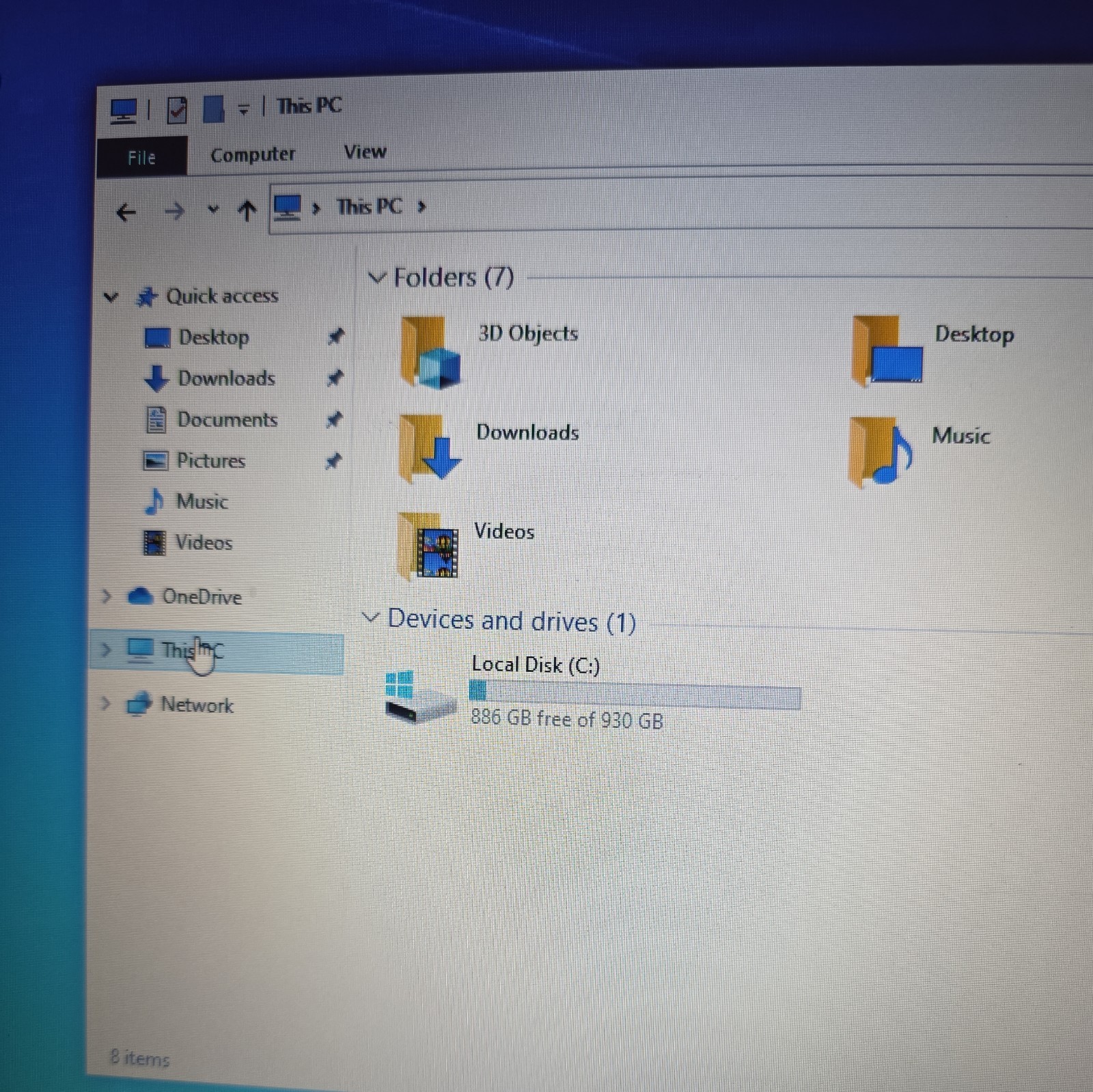Click the pin icon next to Pictures

(x=333, y=462)
